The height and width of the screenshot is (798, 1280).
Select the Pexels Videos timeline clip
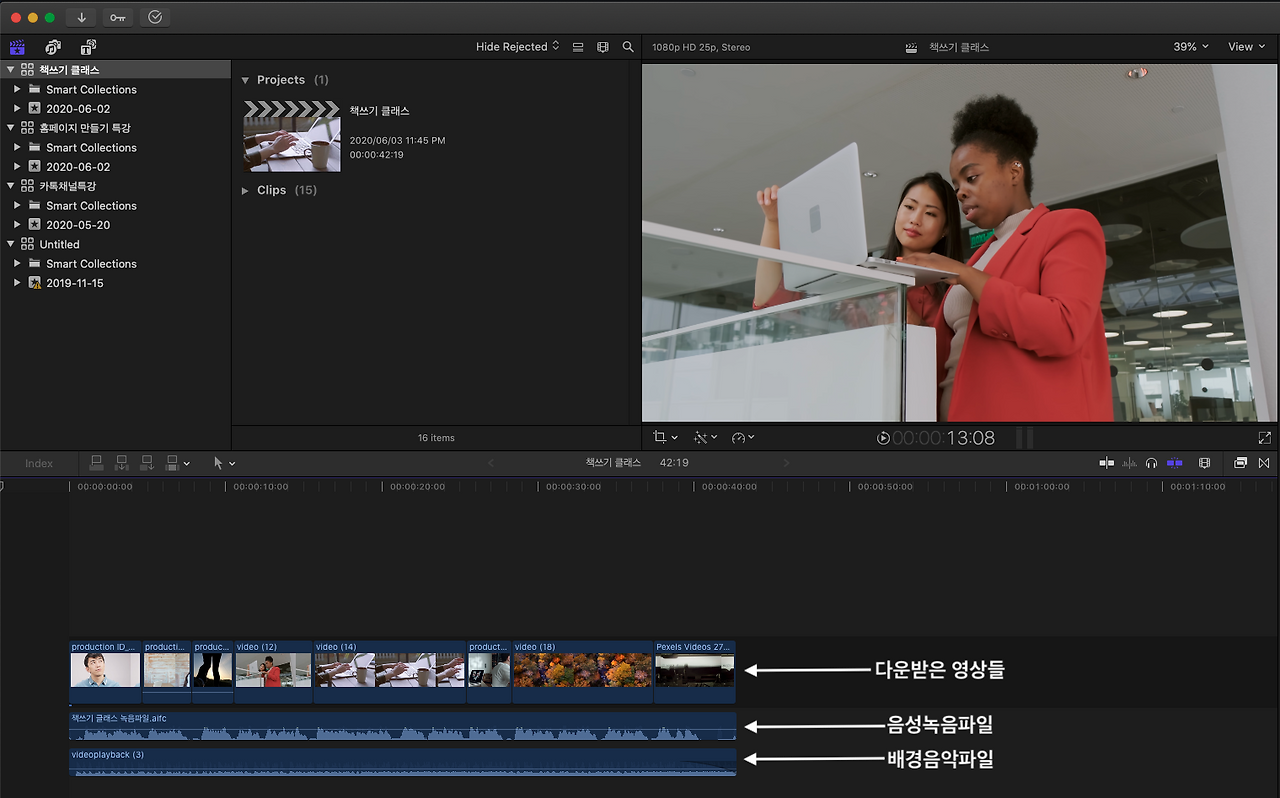coord(695,672)
